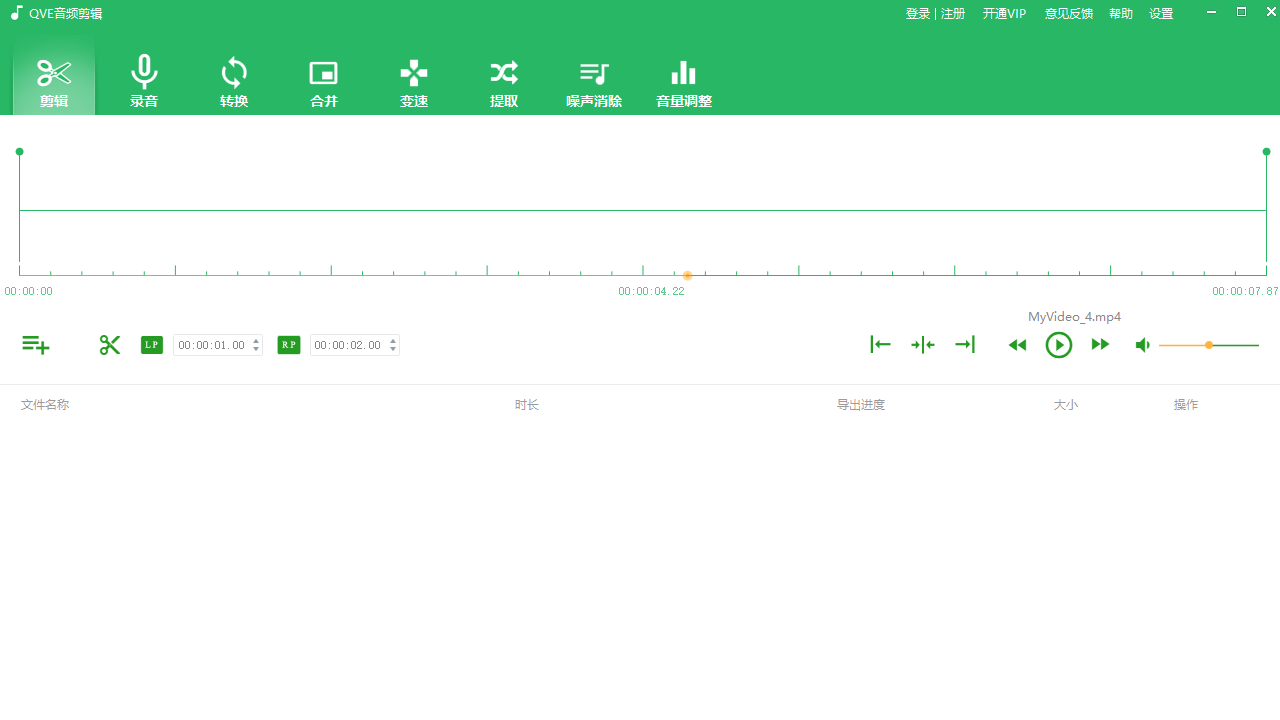Click the orange playhead marker on timeline
The image size is (1280, 720).
(687, 275)
